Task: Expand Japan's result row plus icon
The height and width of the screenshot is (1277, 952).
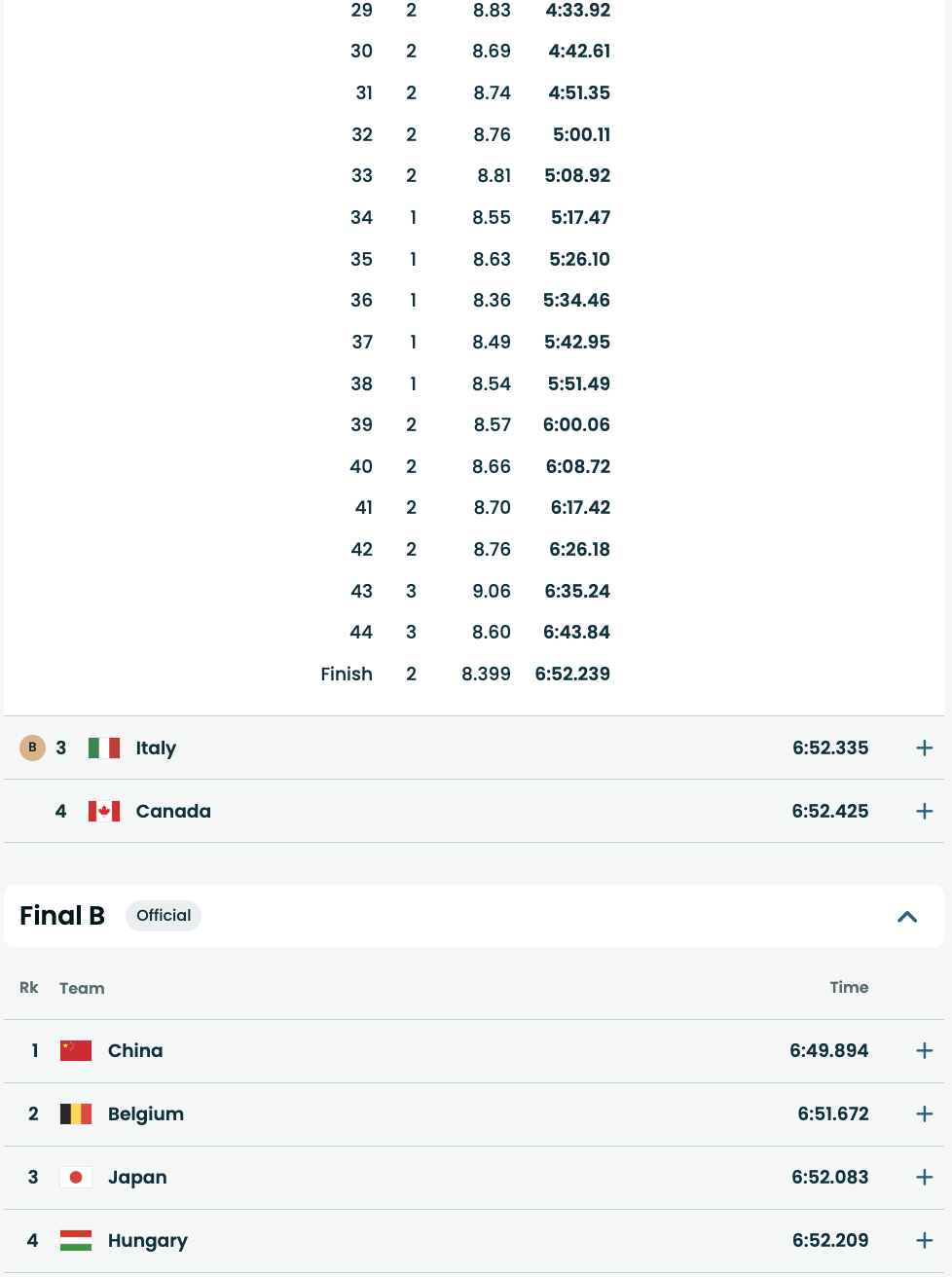Action: tap(924, 1177)
